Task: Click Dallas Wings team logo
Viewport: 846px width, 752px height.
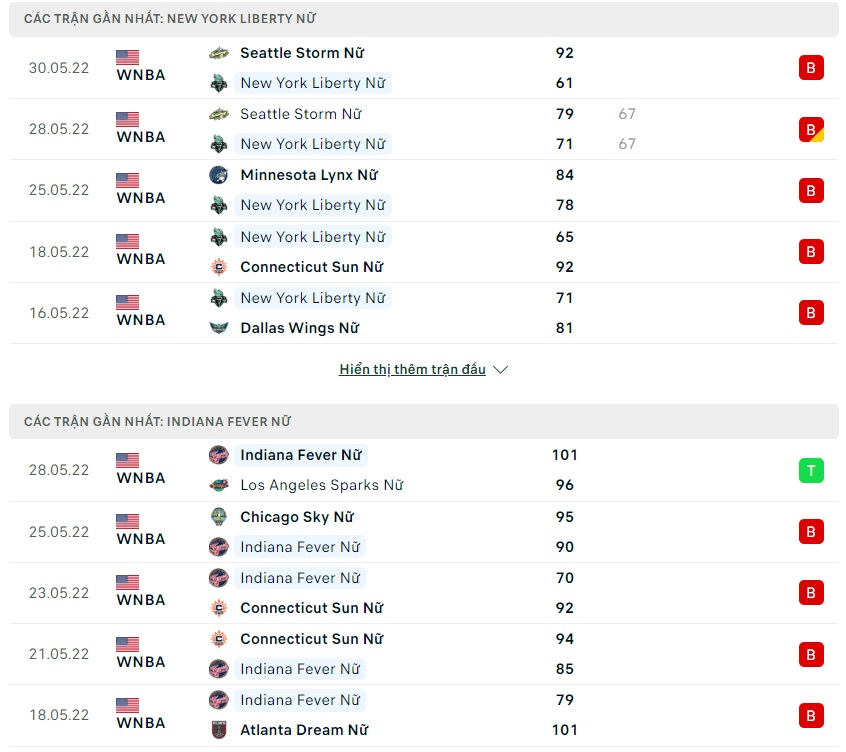Action: (x=219, y=328)
